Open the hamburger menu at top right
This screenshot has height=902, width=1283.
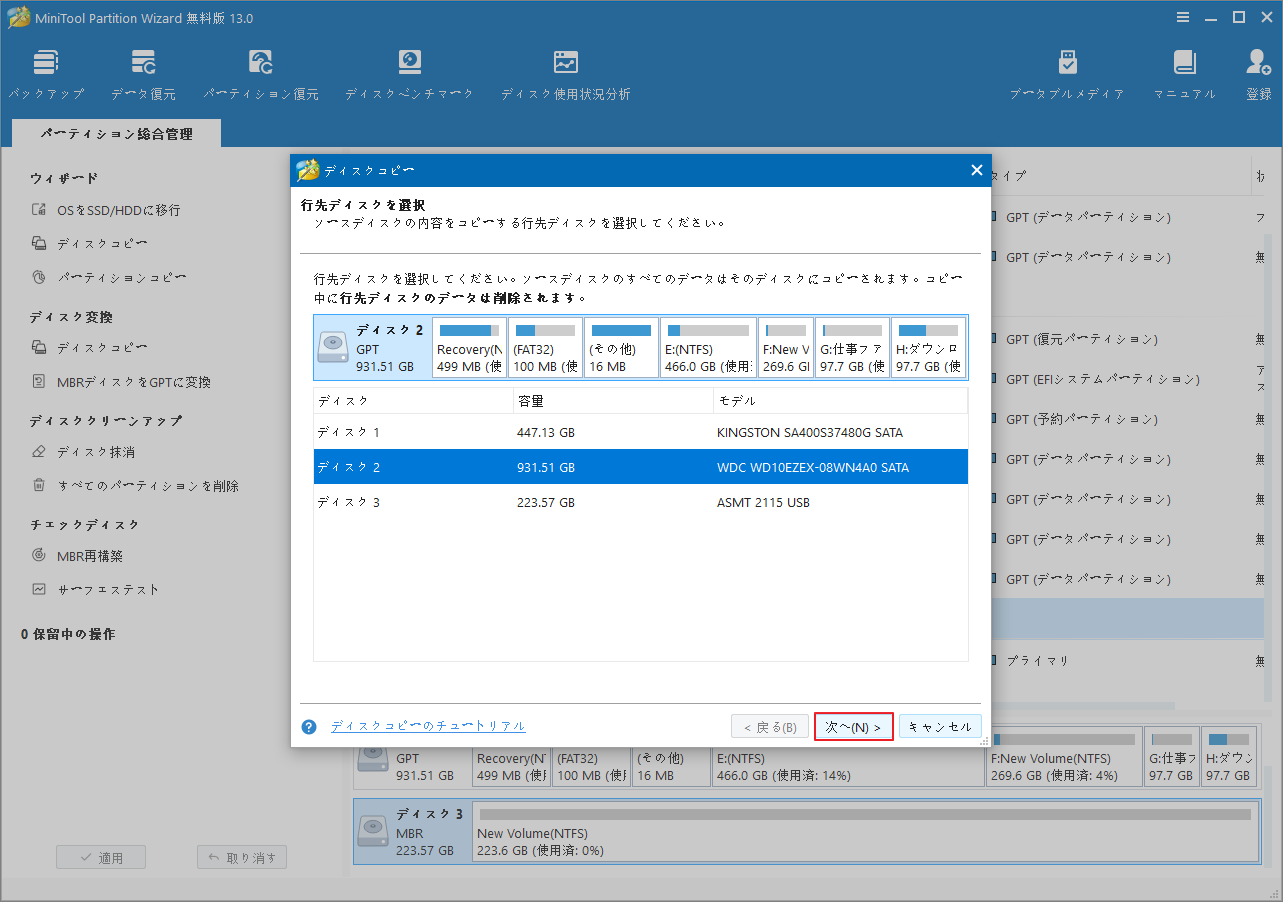point(1182,16)
